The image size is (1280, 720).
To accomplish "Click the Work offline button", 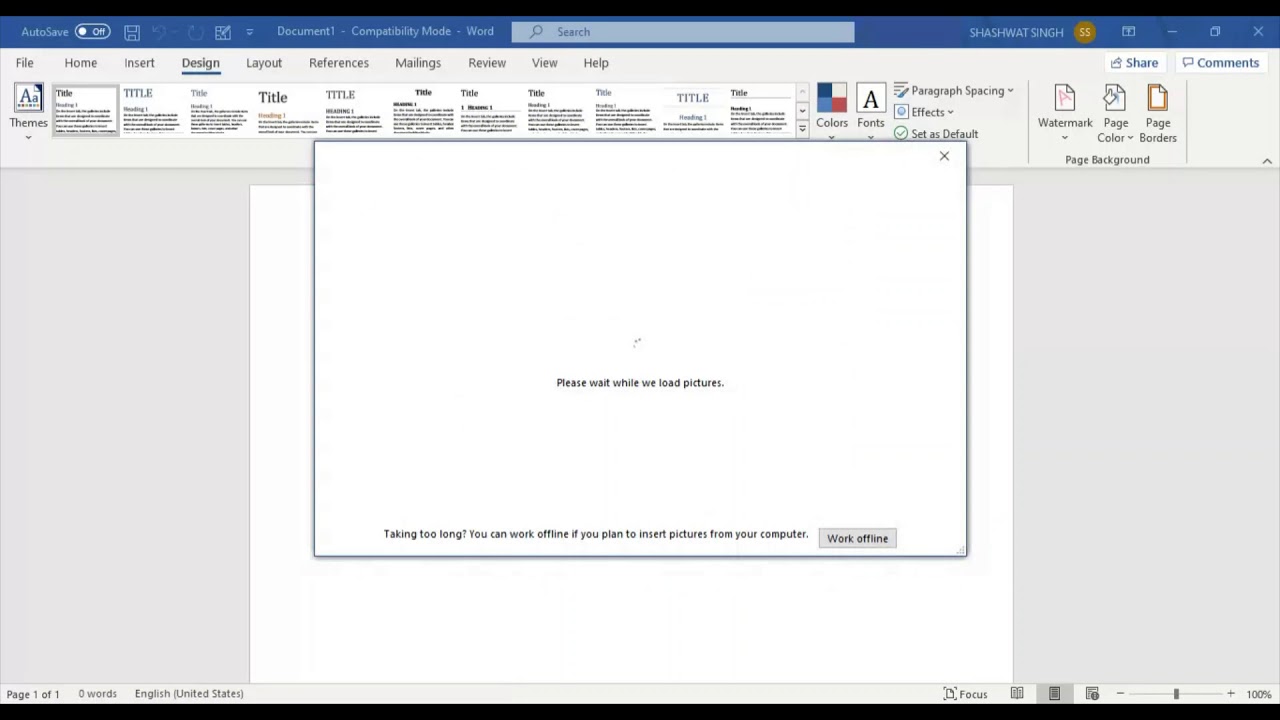I will click(x=857, y=538).
